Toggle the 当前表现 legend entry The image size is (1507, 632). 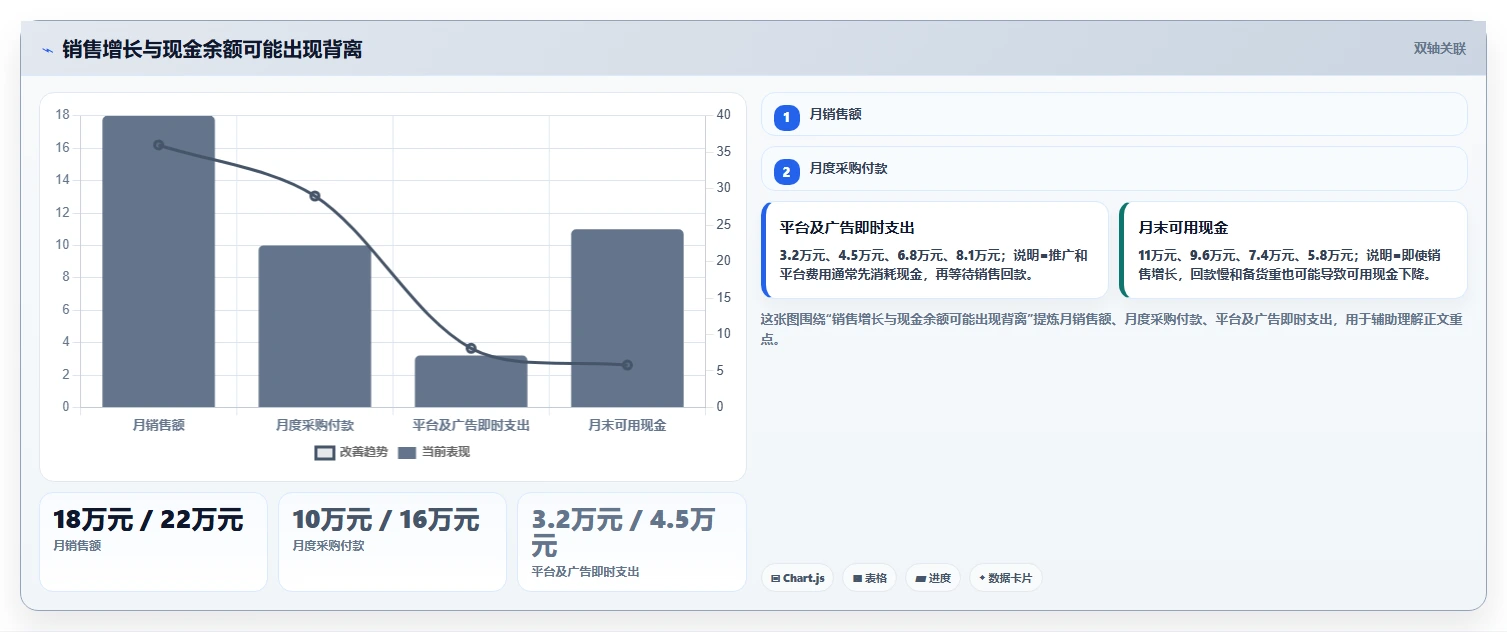[x=433, y=453]
